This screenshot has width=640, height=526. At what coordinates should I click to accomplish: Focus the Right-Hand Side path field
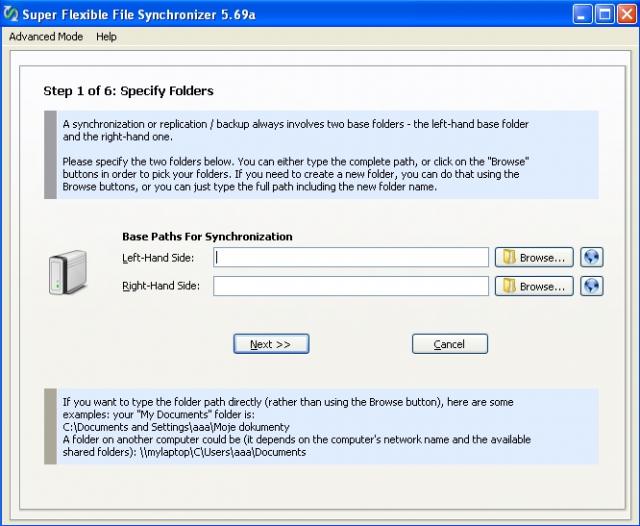tap(351, 286)
